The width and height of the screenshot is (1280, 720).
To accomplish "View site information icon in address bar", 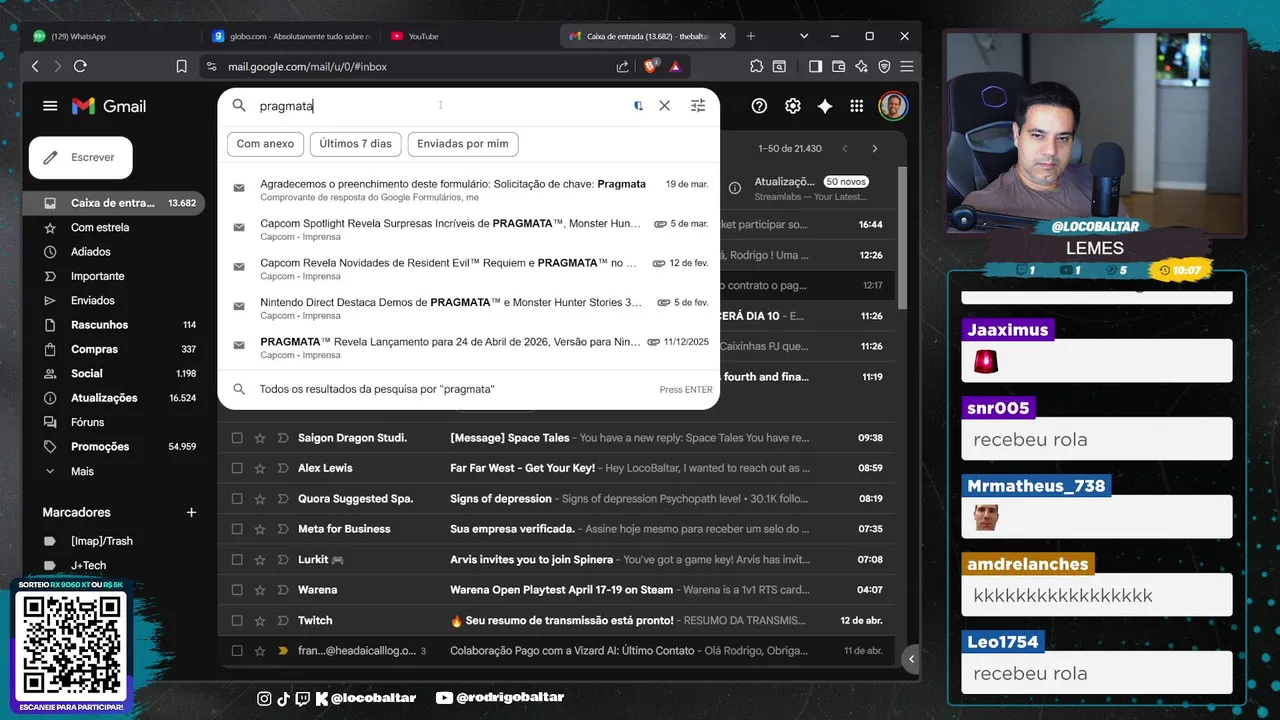I will 211,66.
